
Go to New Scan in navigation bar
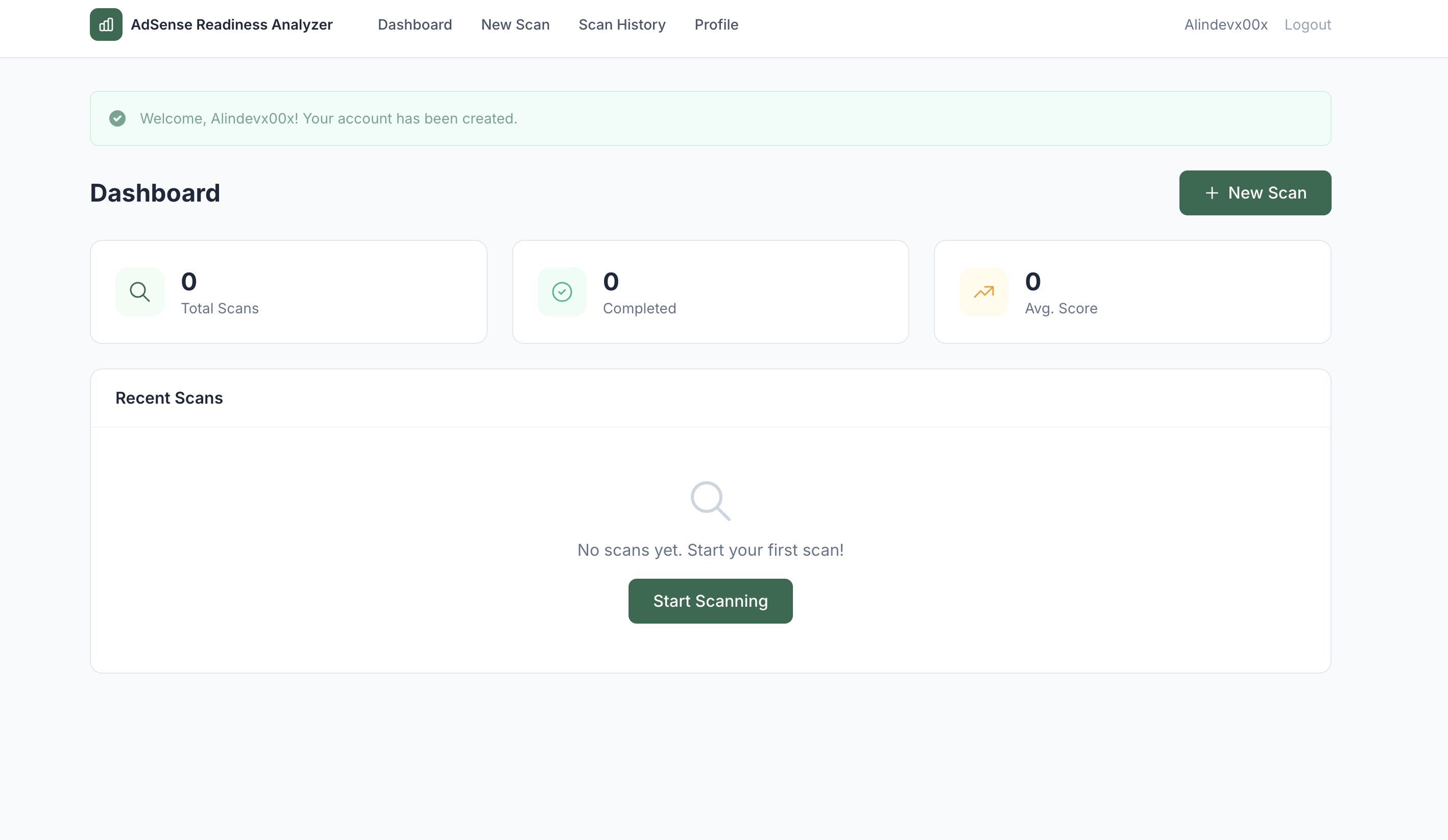(x=515, y=24)
